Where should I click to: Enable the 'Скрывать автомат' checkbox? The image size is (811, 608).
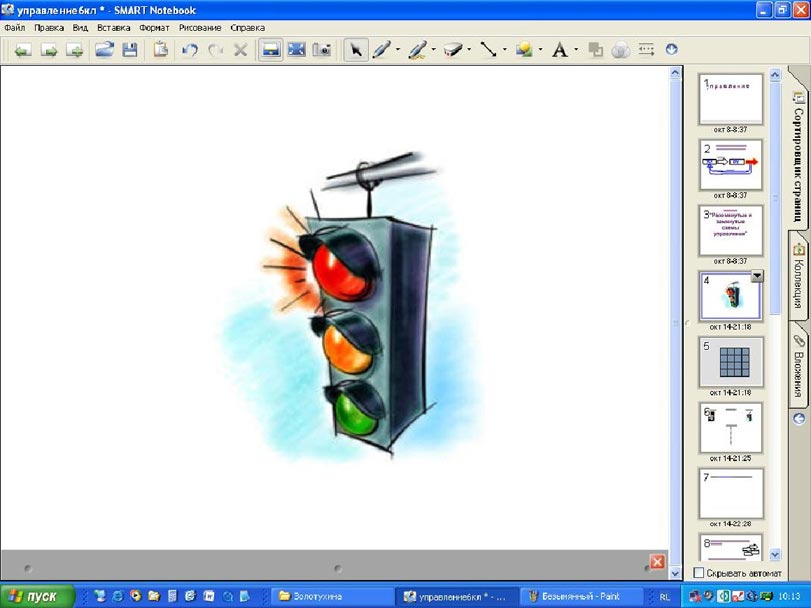tap(699, 572)
